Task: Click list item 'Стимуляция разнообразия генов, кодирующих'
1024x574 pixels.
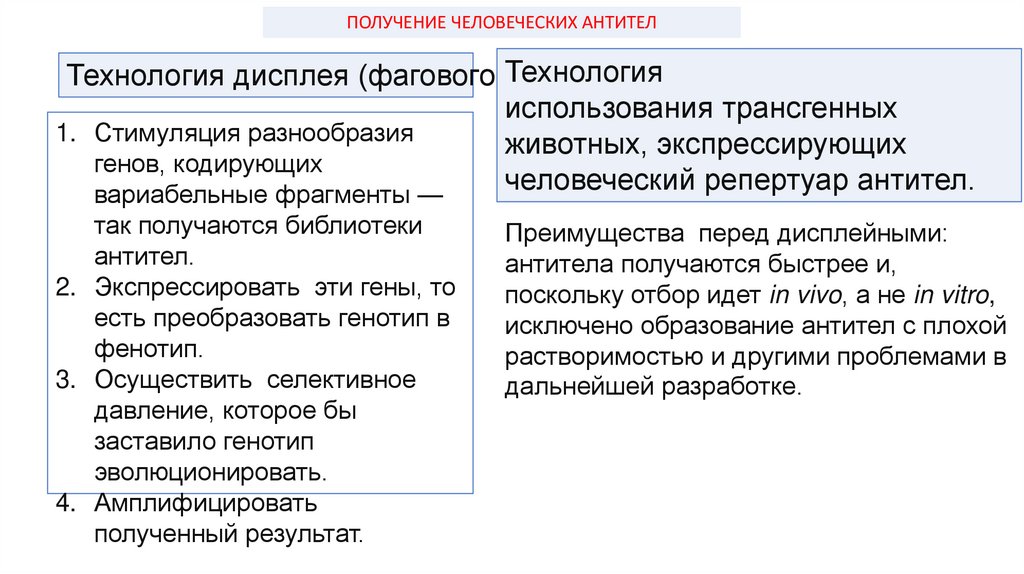Action: [x=253, y=148]
